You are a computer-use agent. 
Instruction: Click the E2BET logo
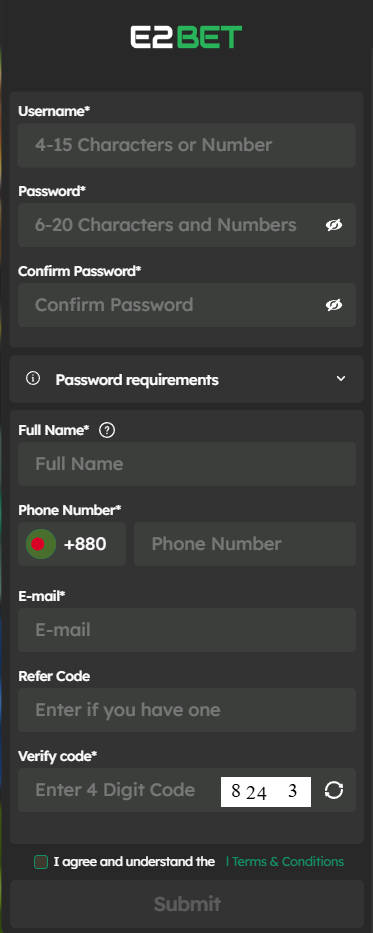tap(186, 37)
